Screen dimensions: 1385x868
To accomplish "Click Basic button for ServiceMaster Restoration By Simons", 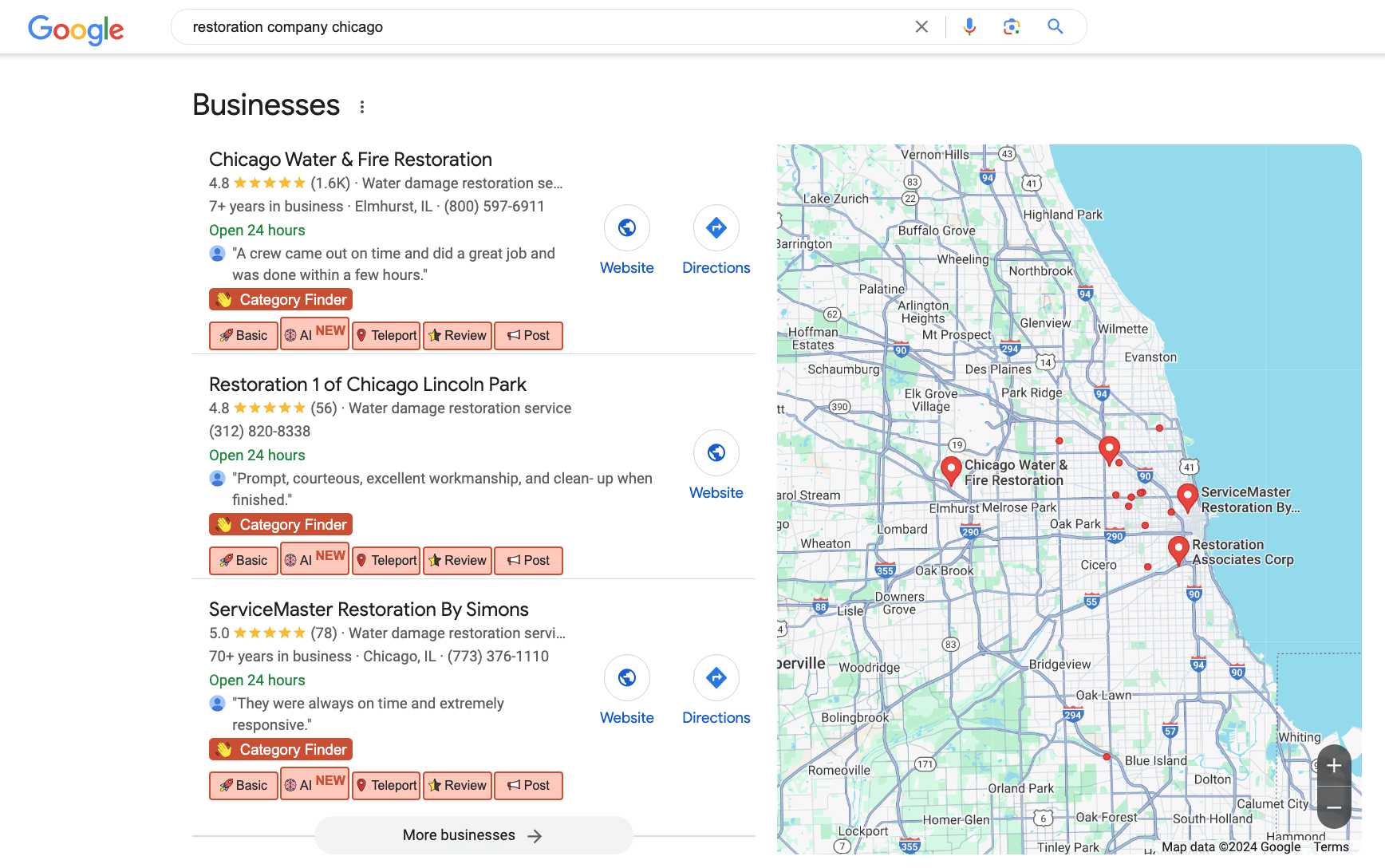I will point(243,786).
